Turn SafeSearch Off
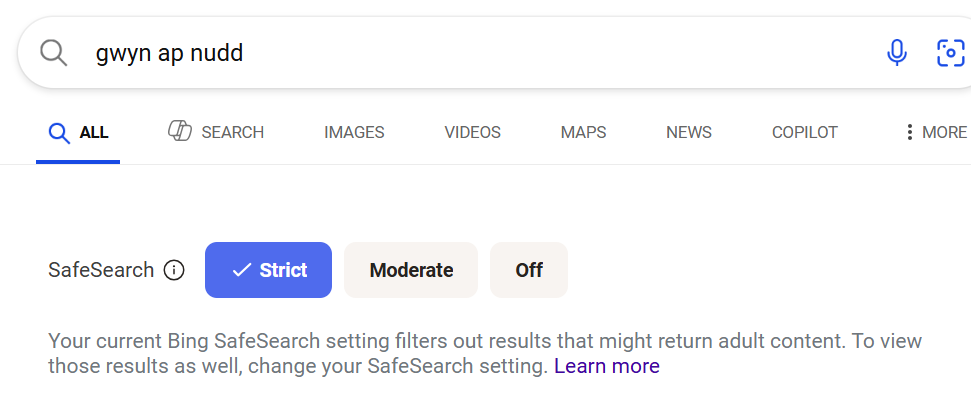971x411 pixels. 529,270
